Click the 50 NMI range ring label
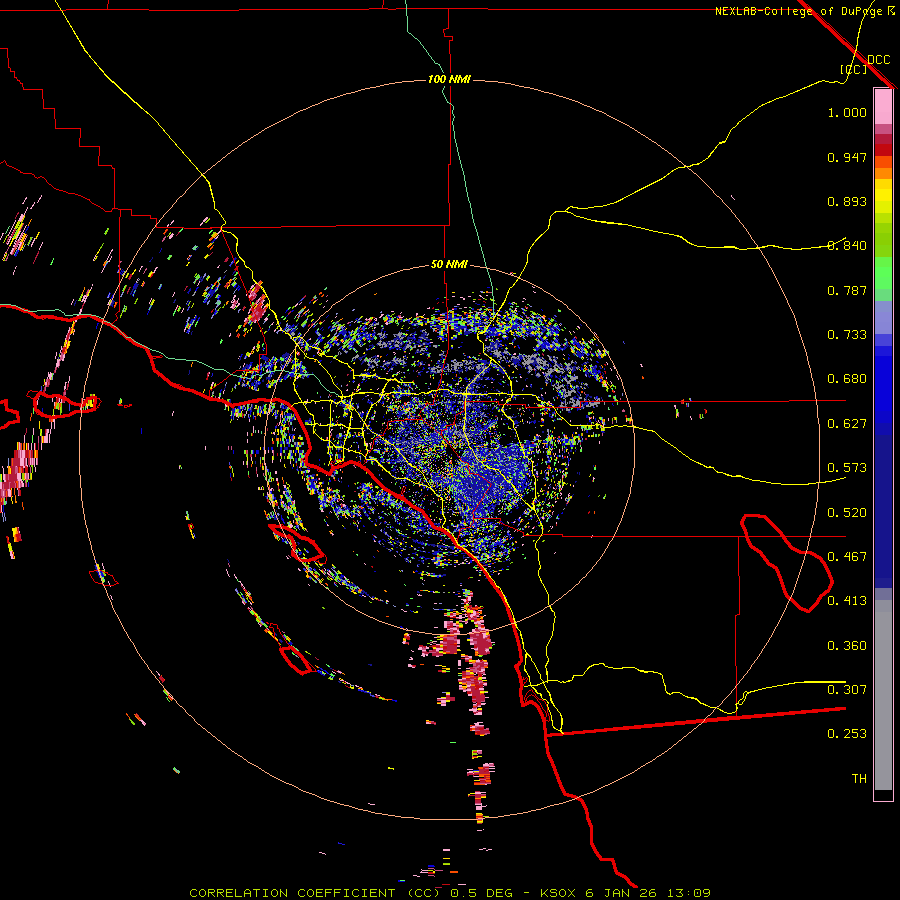This screenshot has height=900, width=900. [449, 265]
